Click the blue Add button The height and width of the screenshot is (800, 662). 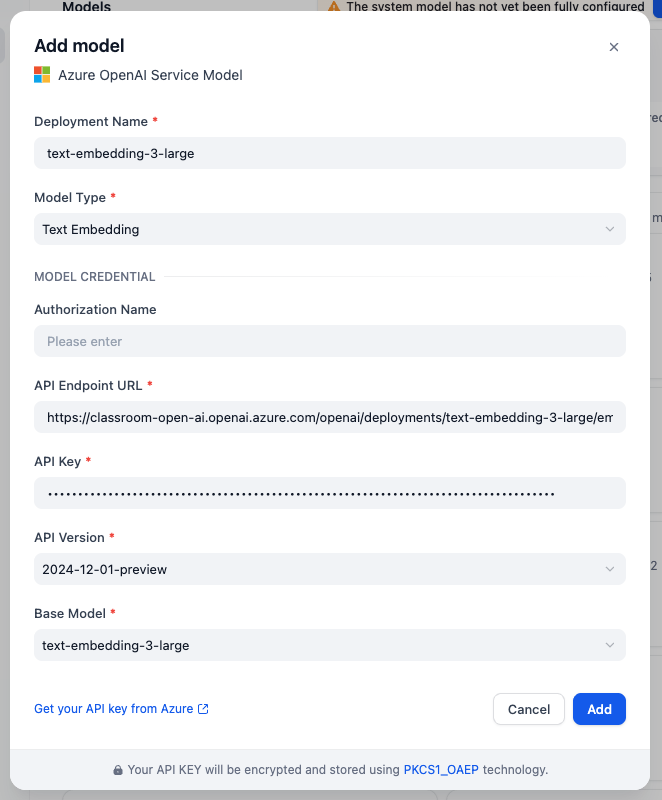tap(599, 709)
